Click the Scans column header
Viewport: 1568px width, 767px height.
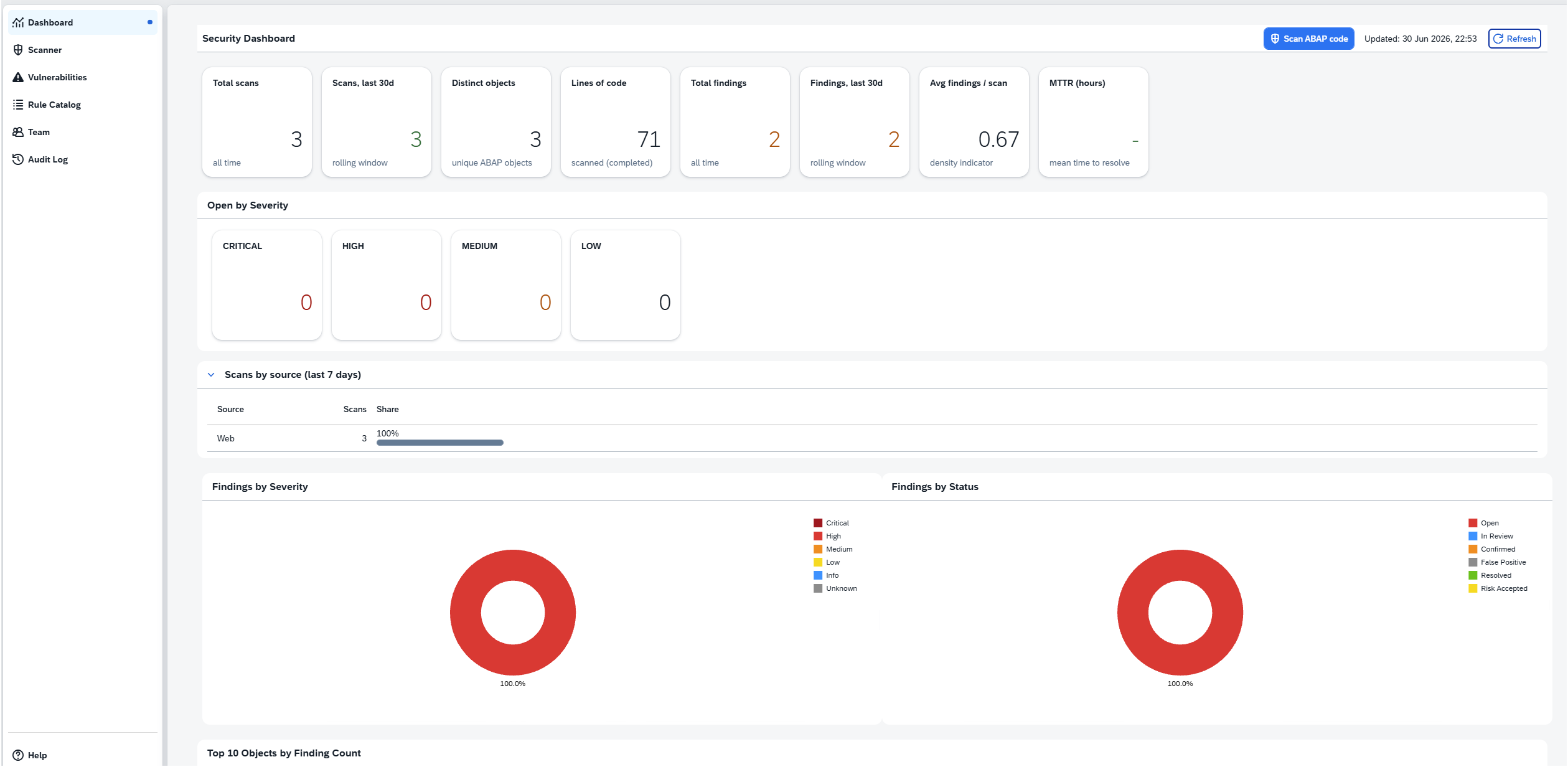pos(355,409)
